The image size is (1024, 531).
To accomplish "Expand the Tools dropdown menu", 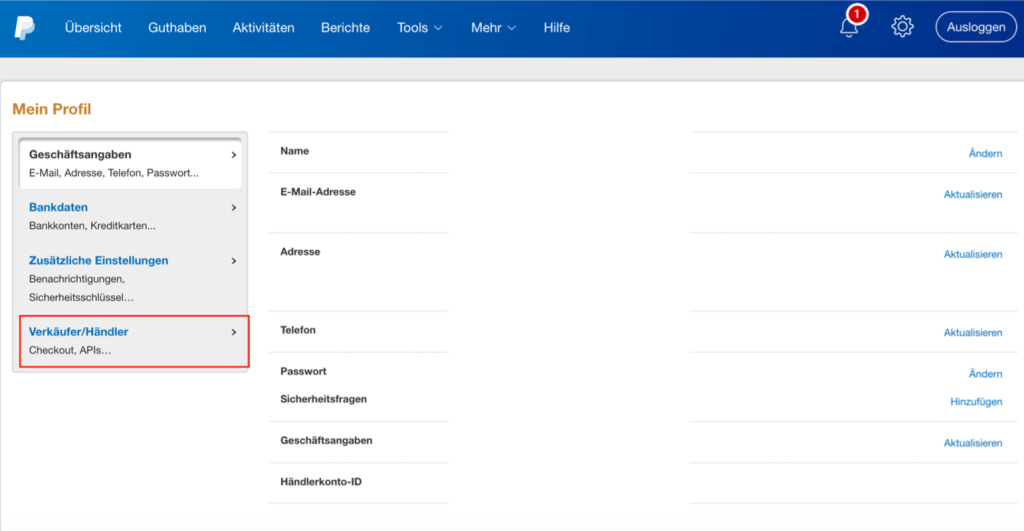I will coord(419,27).
